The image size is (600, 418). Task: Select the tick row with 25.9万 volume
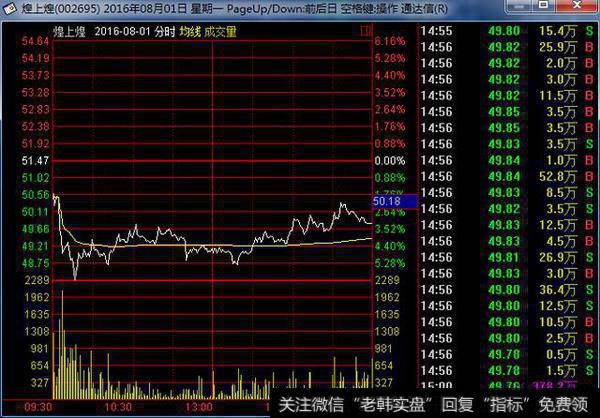(508, 47)
